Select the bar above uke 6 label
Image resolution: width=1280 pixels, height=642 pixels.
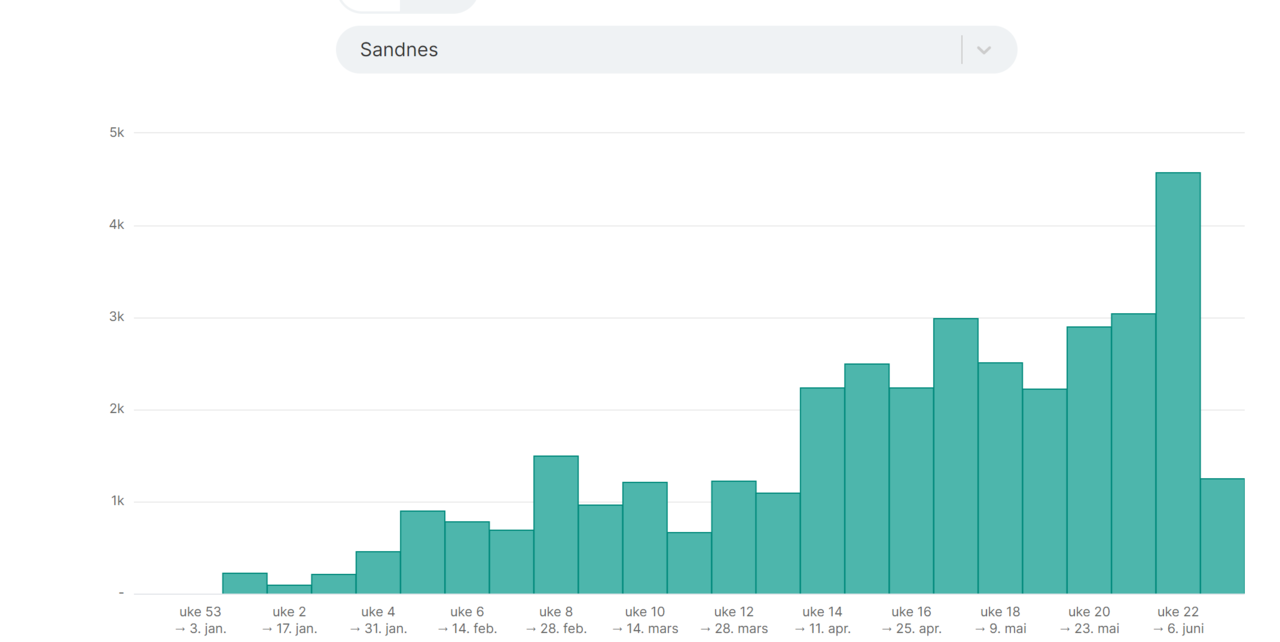coord(467,557)
